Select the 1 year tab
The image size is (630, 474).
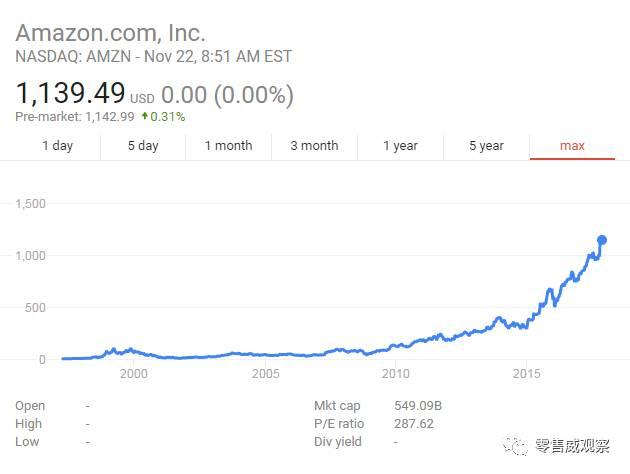[x=400, y=146]
